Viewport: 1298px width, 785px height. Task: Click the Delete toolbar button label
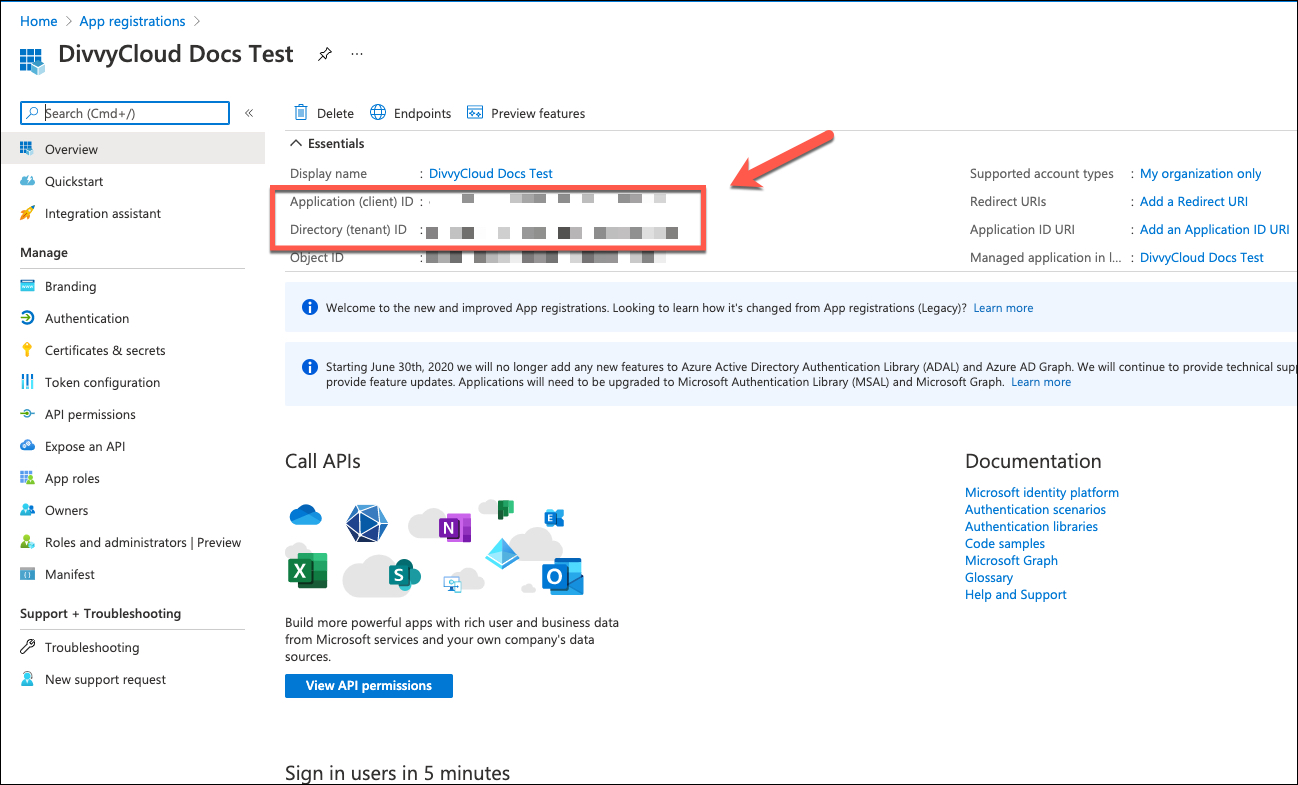coord(336,113)
